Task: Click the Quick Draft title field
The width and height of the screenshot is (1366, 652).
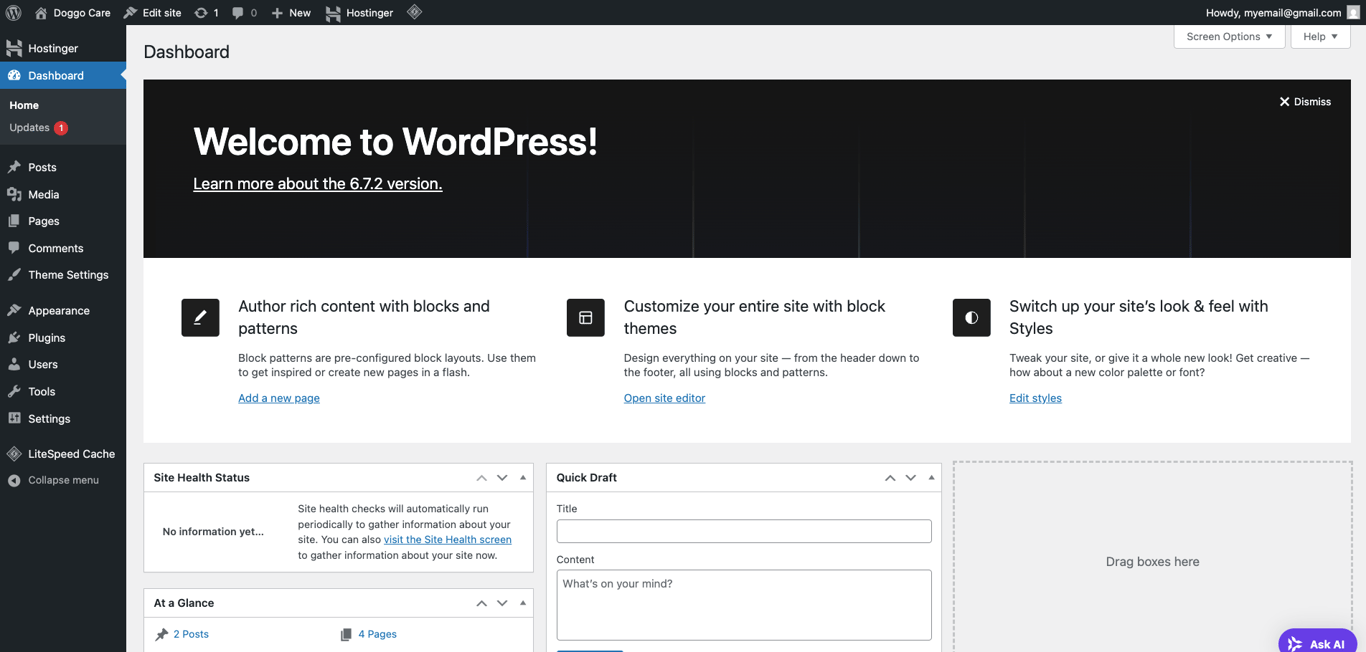Action: pos(744,531)
